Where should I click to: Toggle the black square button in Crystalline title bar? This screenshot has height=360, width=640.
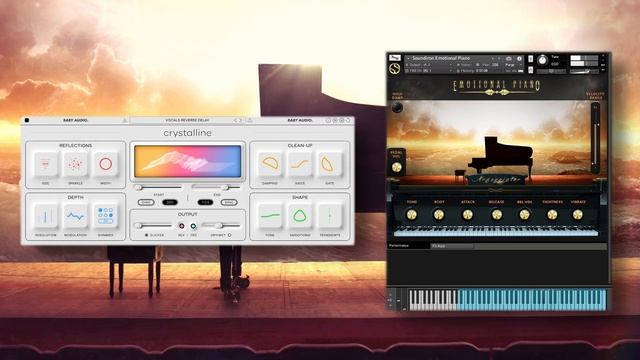pos(27,120)
